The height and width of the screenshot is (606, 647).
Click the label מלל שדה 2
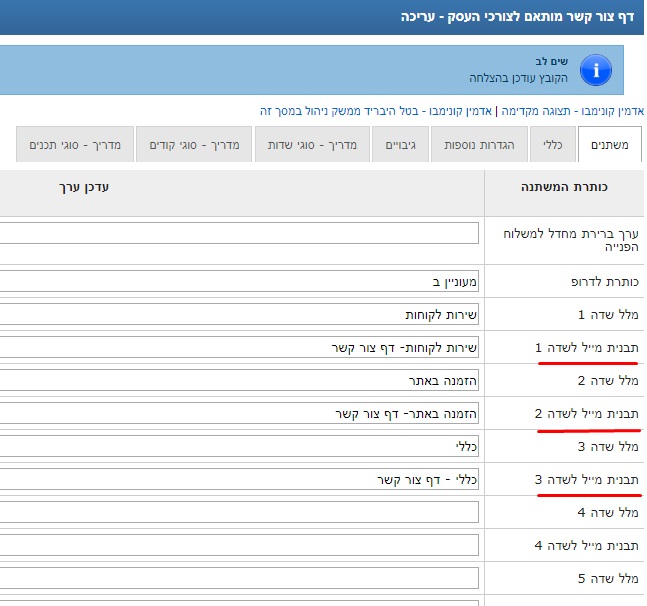pyautogui.click(x=608, y=381)
